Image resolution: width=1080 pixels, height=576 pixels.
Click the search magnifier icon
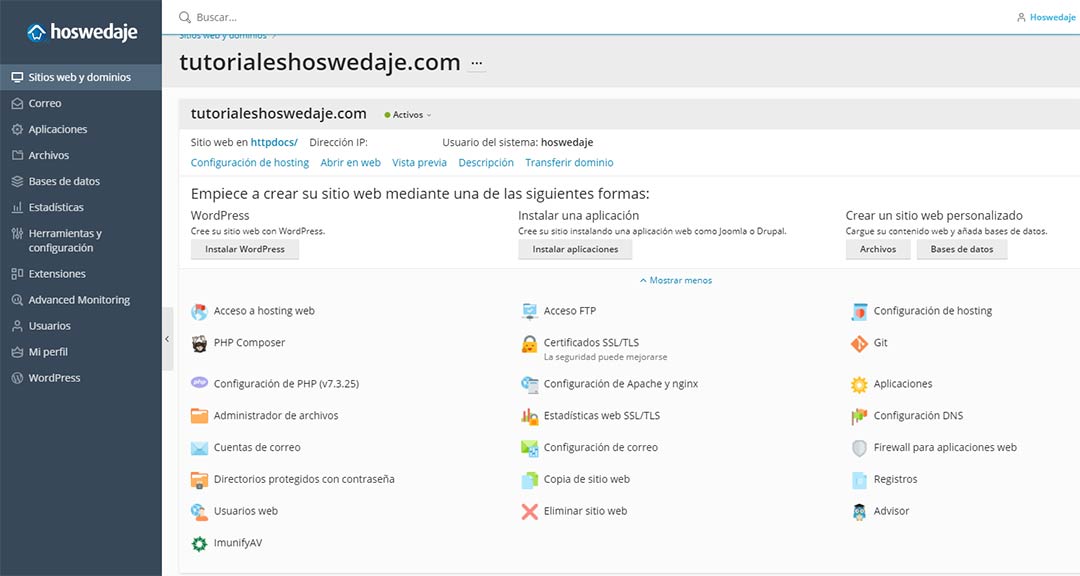click(x=185, y=17)
